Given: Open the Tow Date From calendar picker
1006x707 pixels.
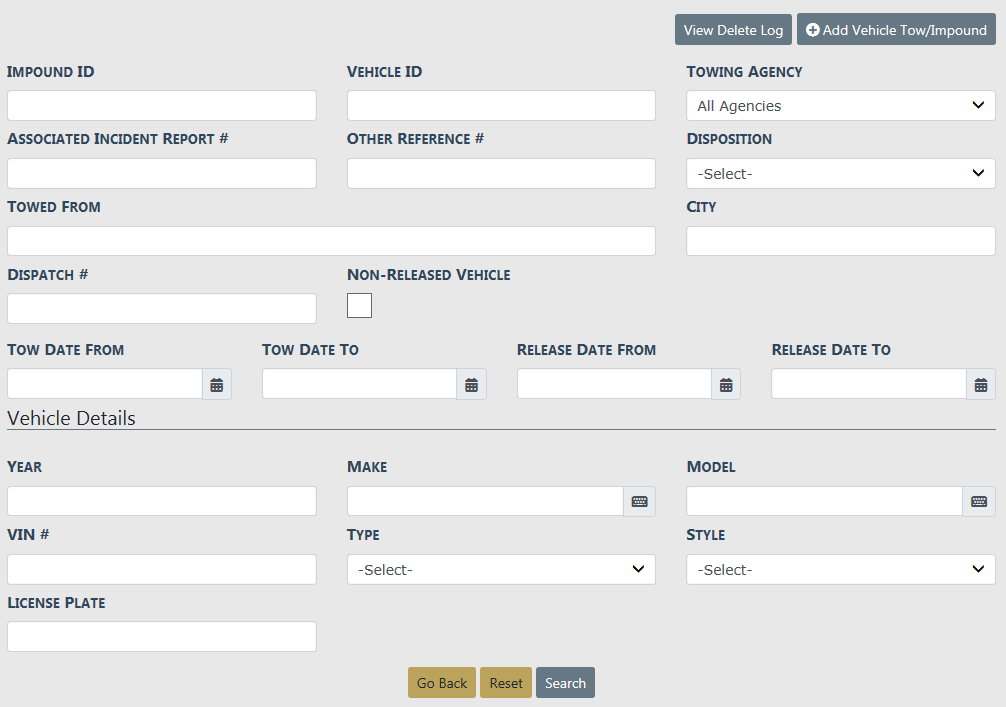Looking at the screenshot, I should (217, 385).
